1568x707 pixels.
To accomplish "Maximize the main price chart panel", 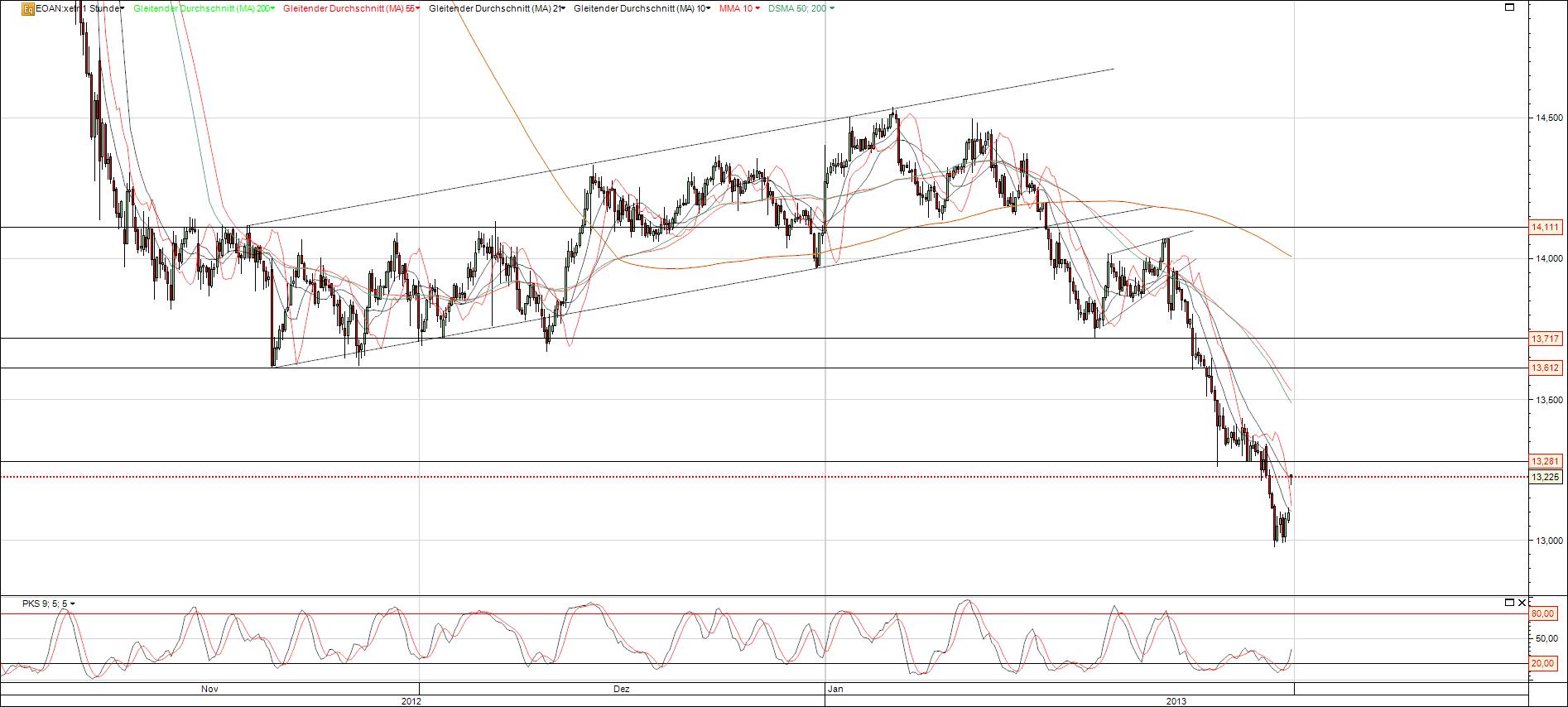I will tap(1509, 7).
